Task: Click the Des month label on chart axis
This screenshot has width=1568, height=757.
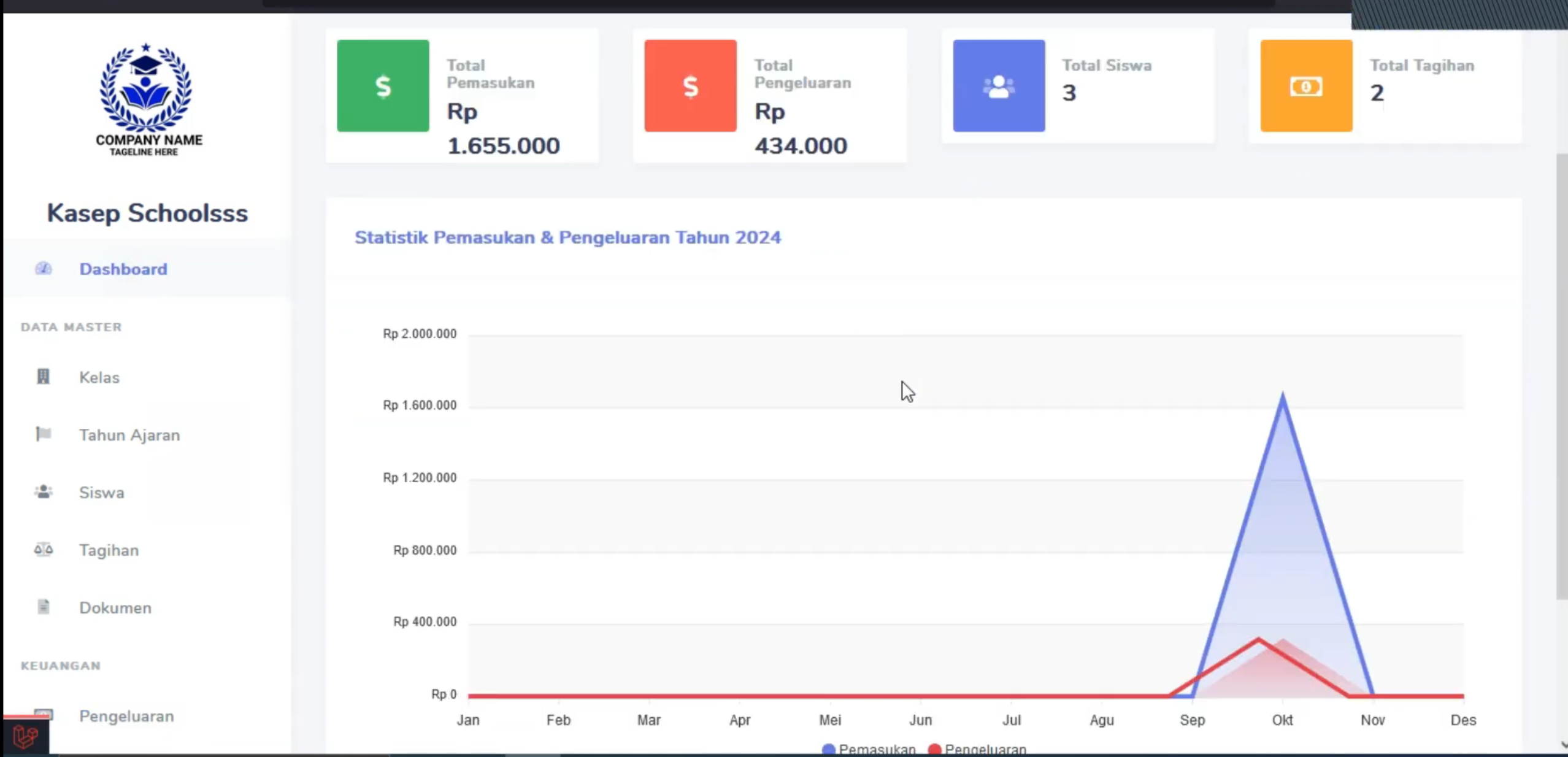Action: tap(1463, 720)
